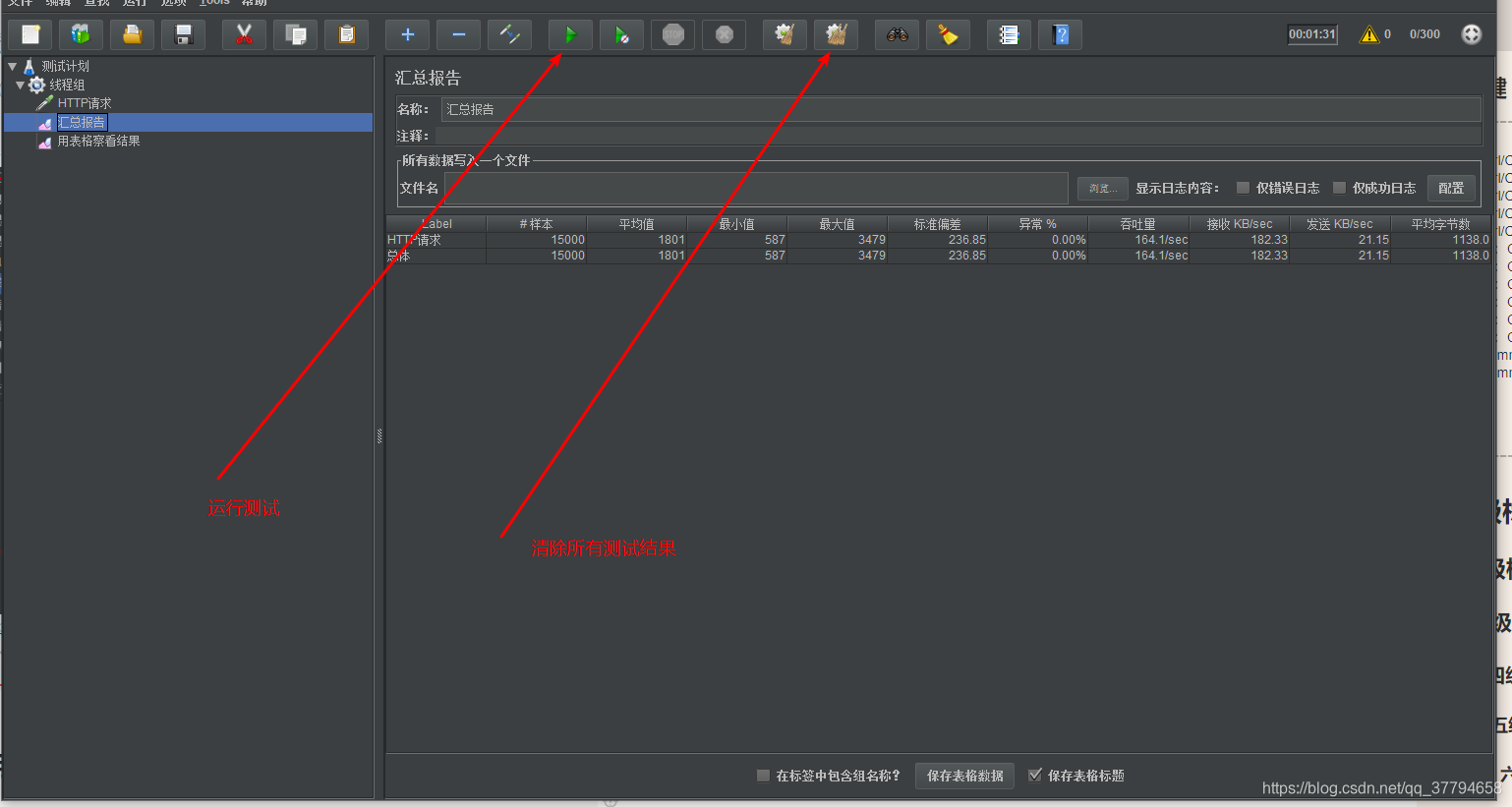
Task: Open the Templates icon in the toolbar
Action: click(82, 35)
